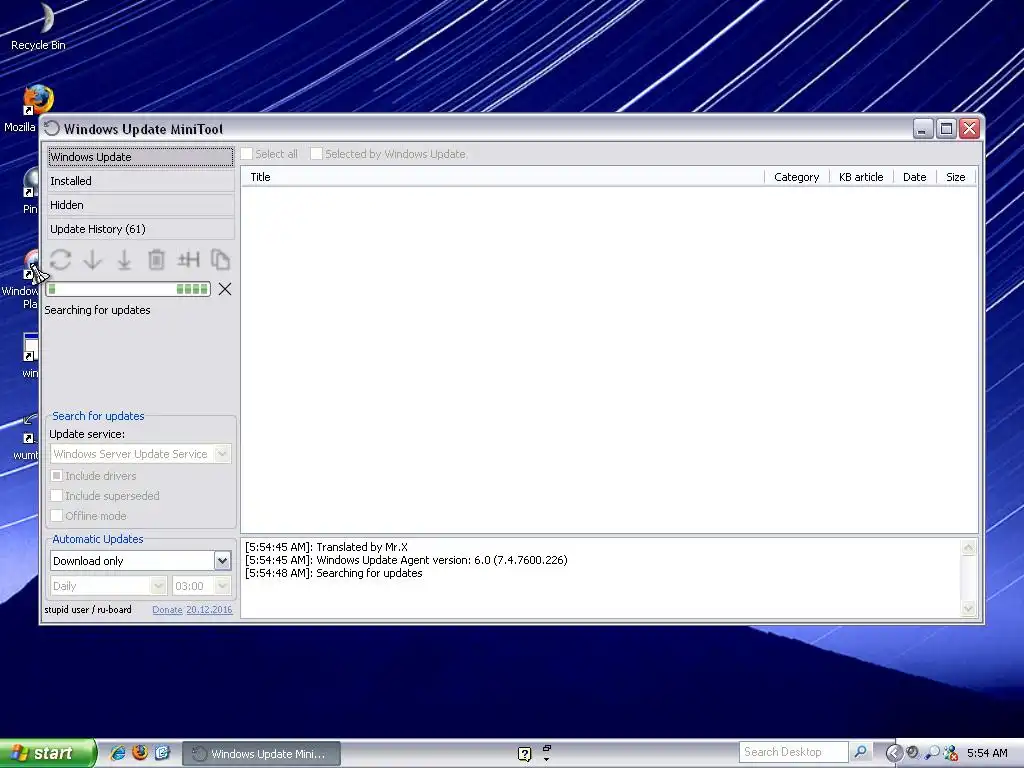Expand hidden tray icons arrow
The height and width of the screenshot is (768, 1024).
click(893, 754)
